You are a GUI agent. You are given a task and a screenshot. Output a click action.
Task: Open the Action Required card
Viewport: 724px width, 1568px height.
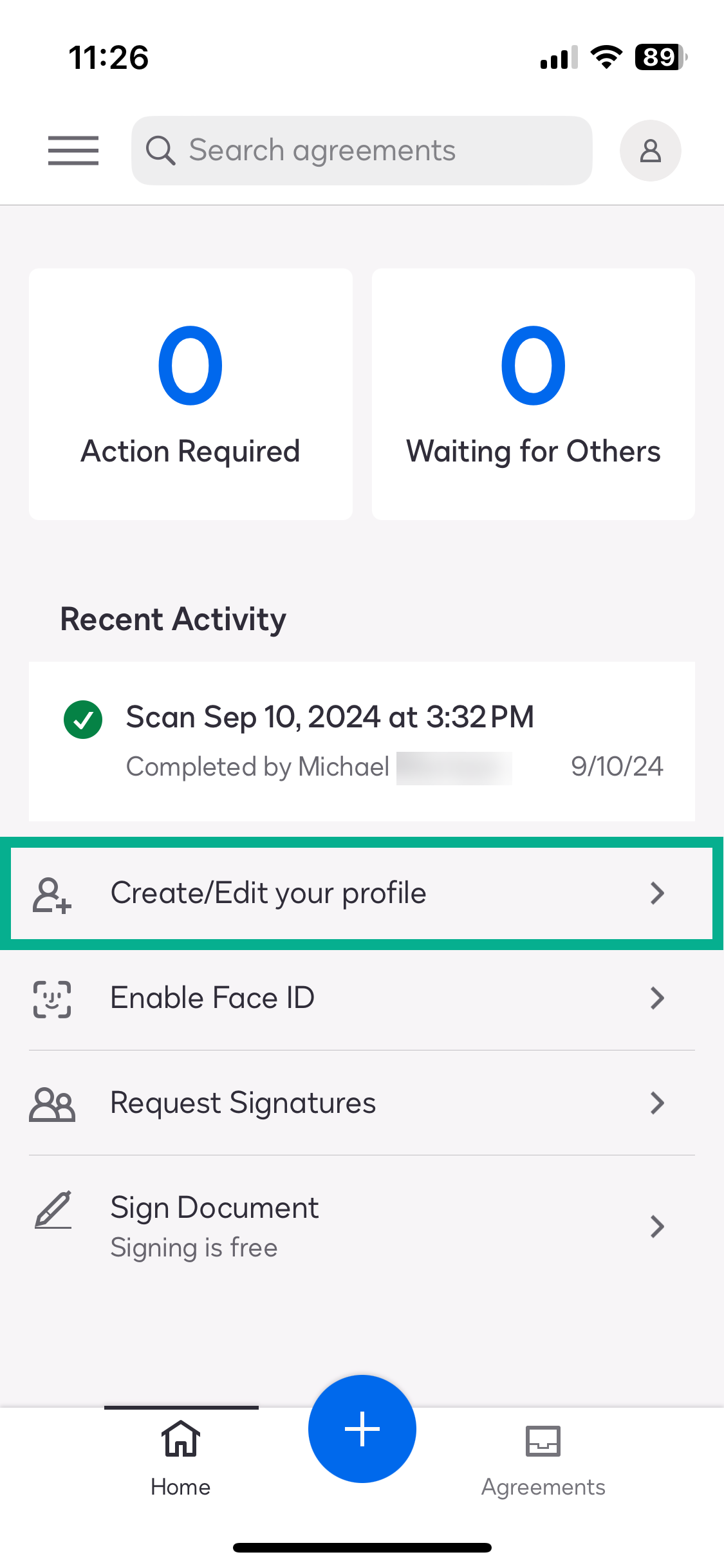[190, 394]
